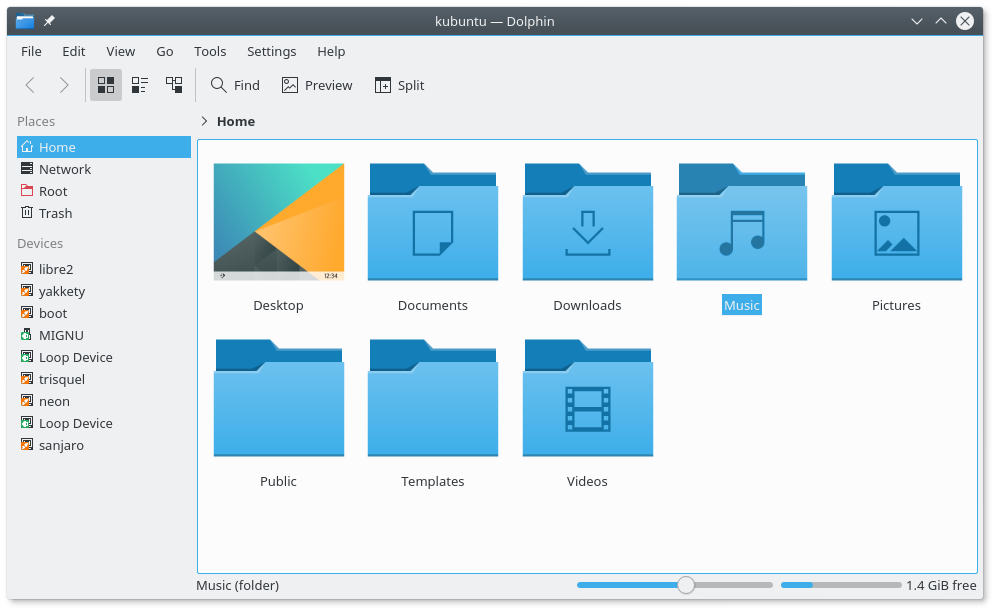The height and width of the screenshot is (612, 996).
Task: Expand the breadcrumb chevron before Home
Action: (x=204, y=121)
